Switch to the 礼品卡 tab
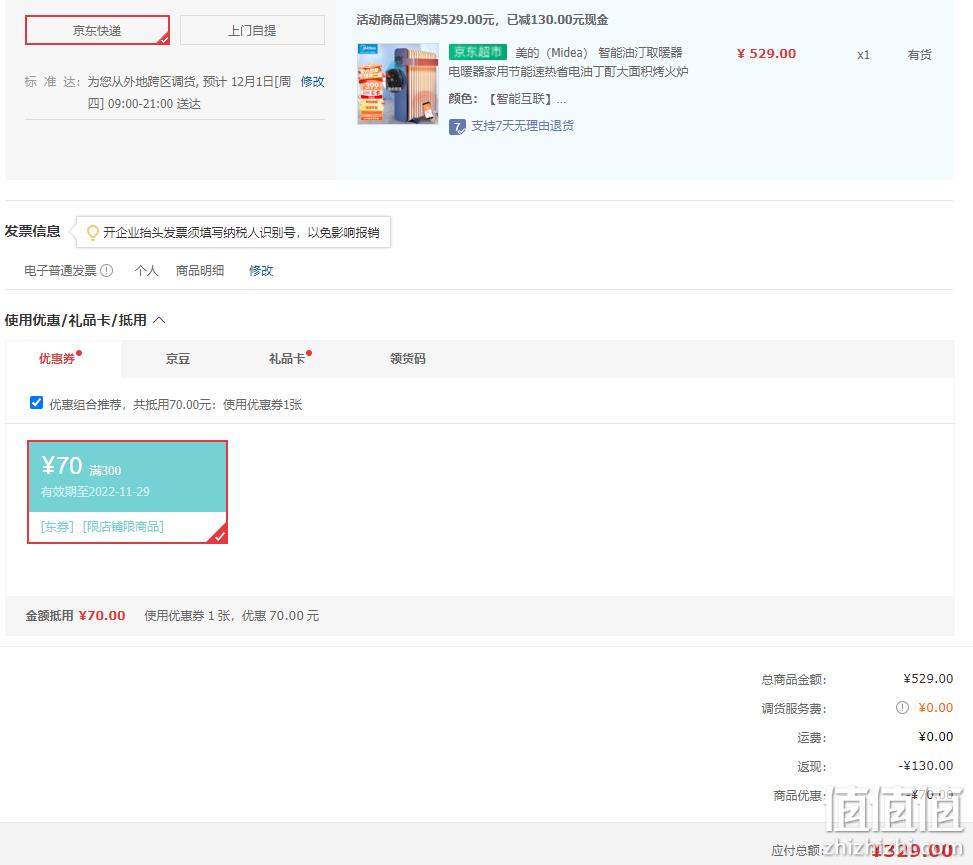 click(x=287, y=359)
